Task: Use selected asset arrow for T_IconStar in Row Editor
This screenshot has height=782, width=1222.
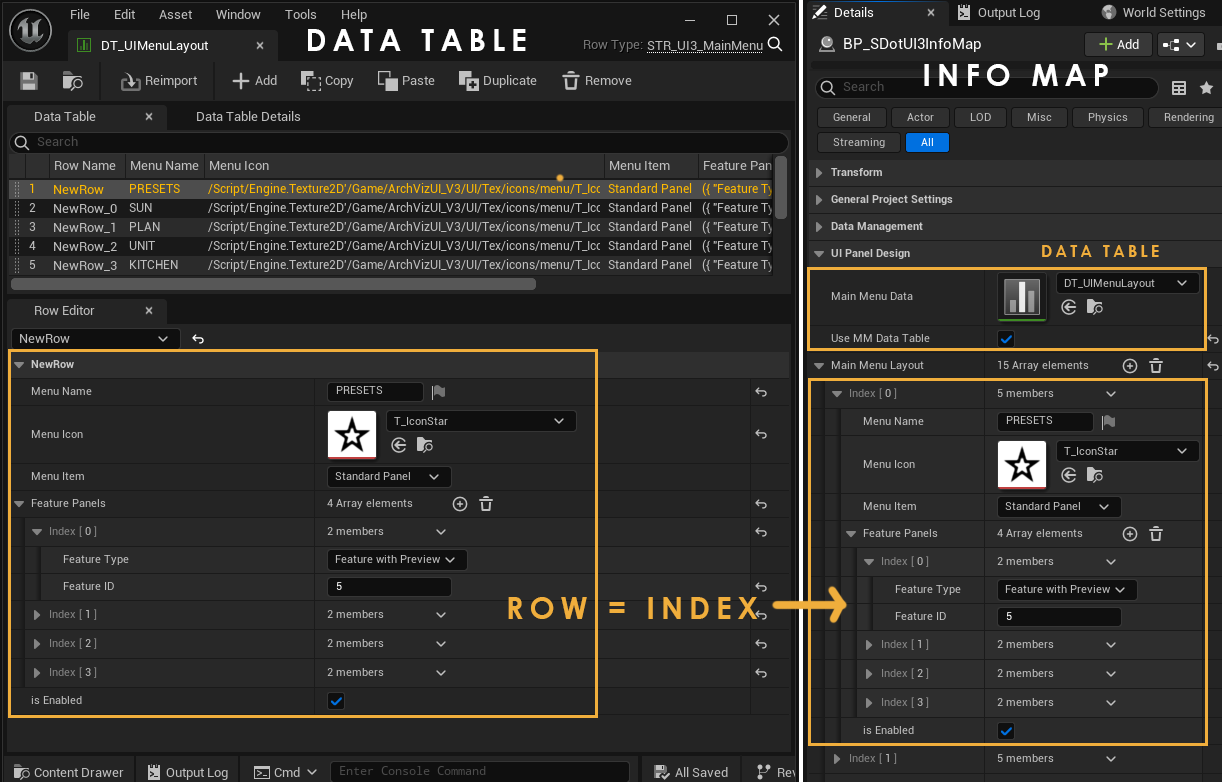Action: click(399, 446)
